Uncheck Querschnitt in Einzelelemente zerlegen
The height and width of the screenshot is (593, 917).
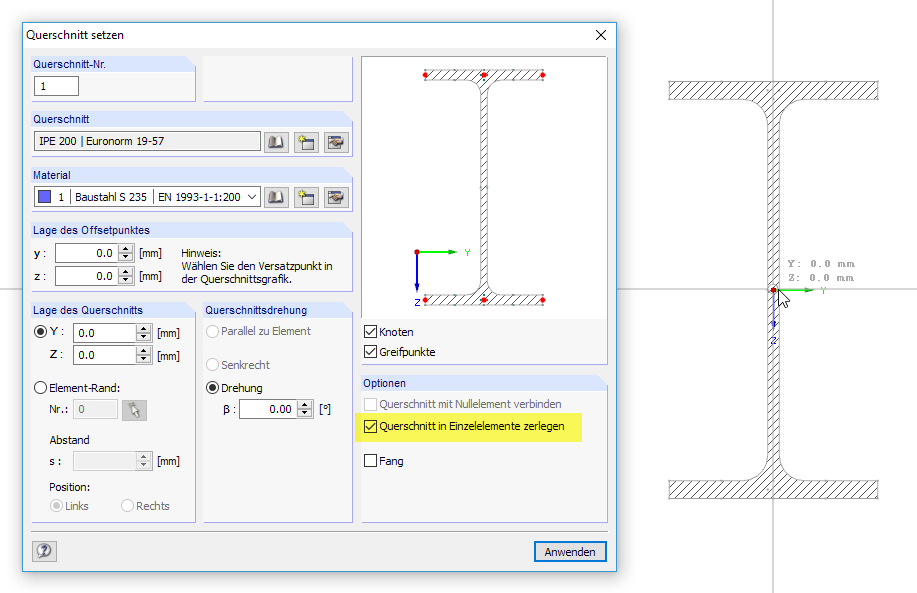tap(370, 426)
